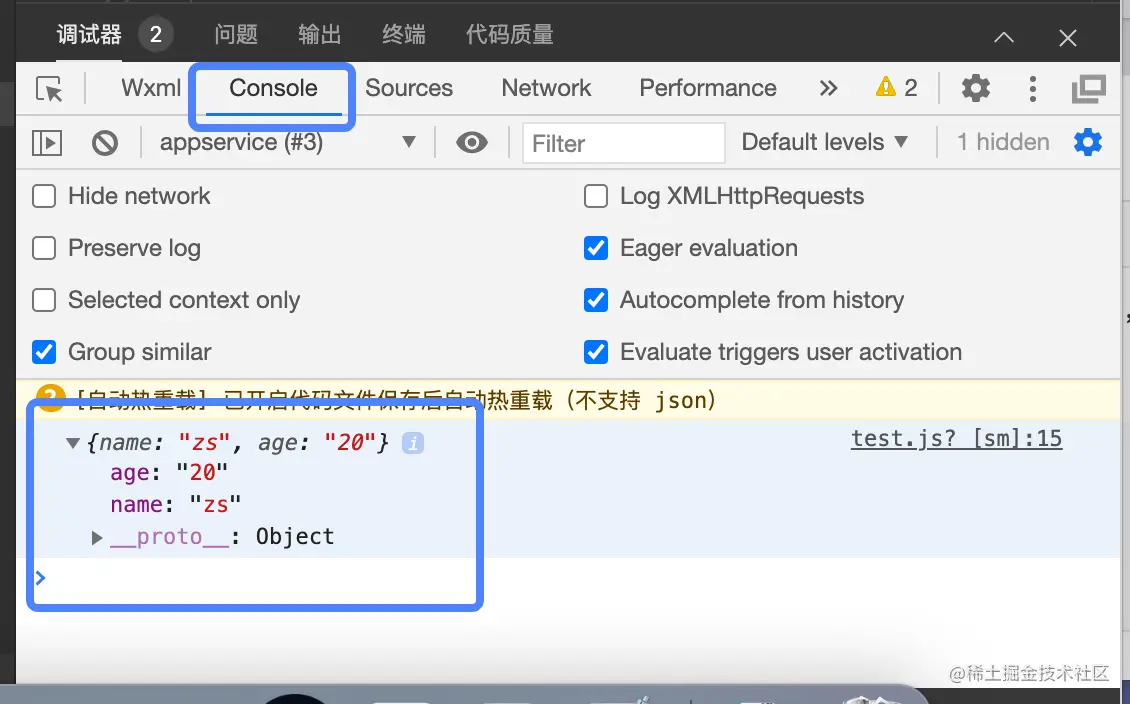This screenshot has height=704, width=1130.
Task: Enable Log XMLHttpRequests checkbox
Action: pyautogui.click(x=596, y=196)
